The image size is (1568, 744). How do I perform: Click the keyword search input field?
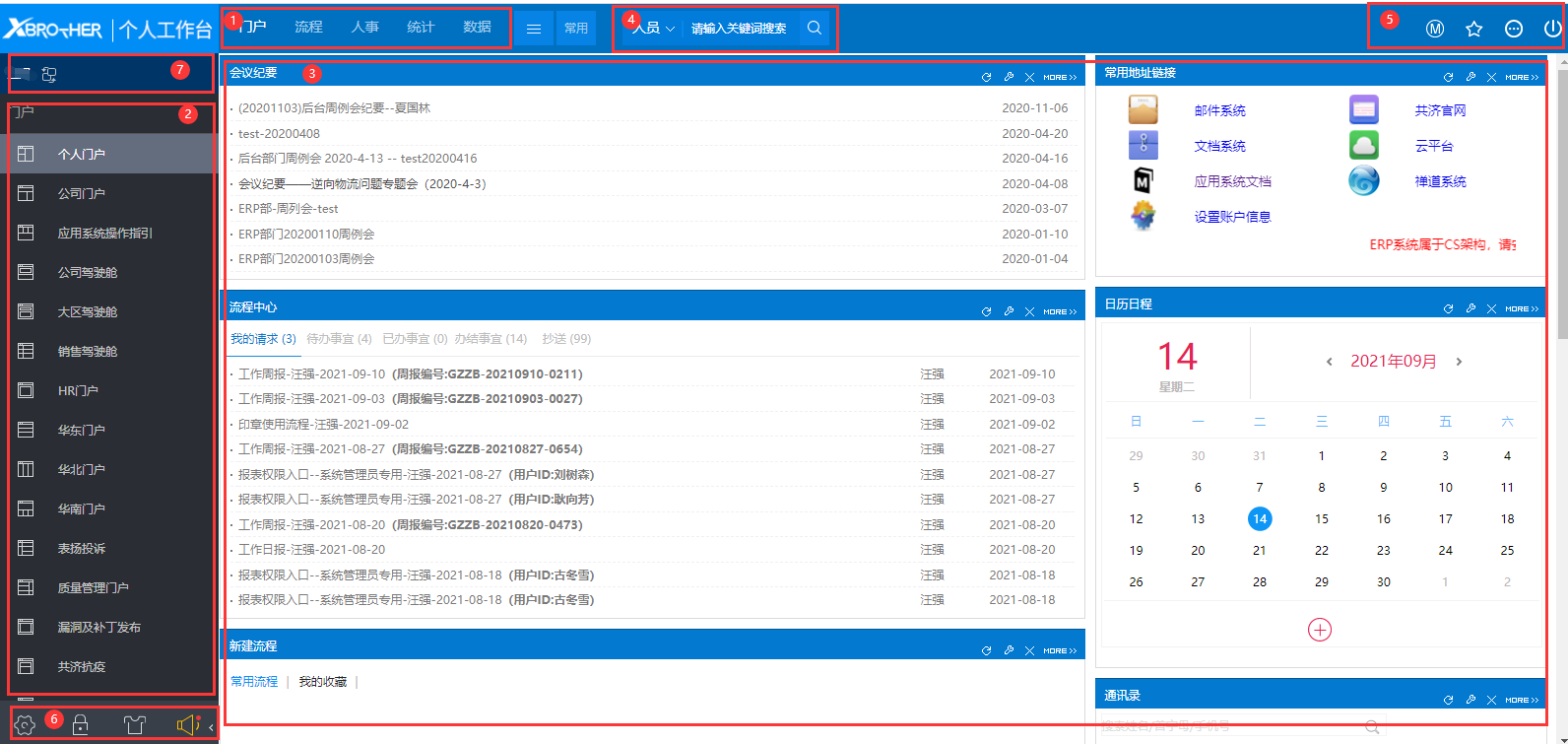(739, 29)
